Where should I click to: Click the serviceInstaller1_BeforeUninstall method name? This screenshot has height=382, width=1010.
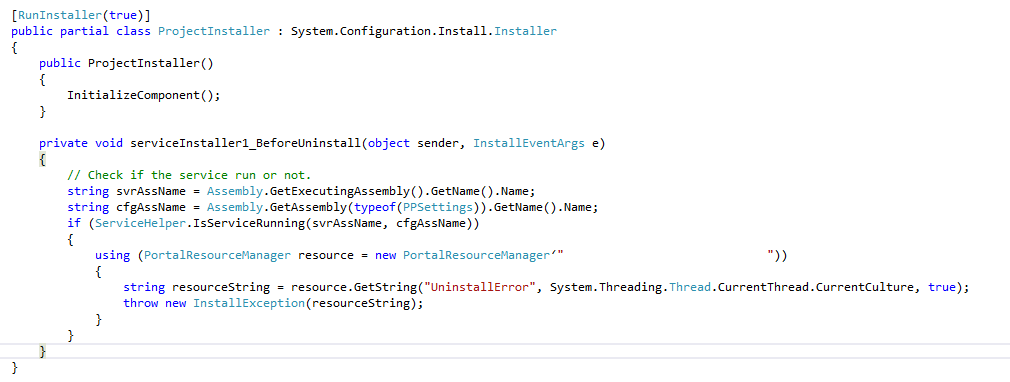245,143
